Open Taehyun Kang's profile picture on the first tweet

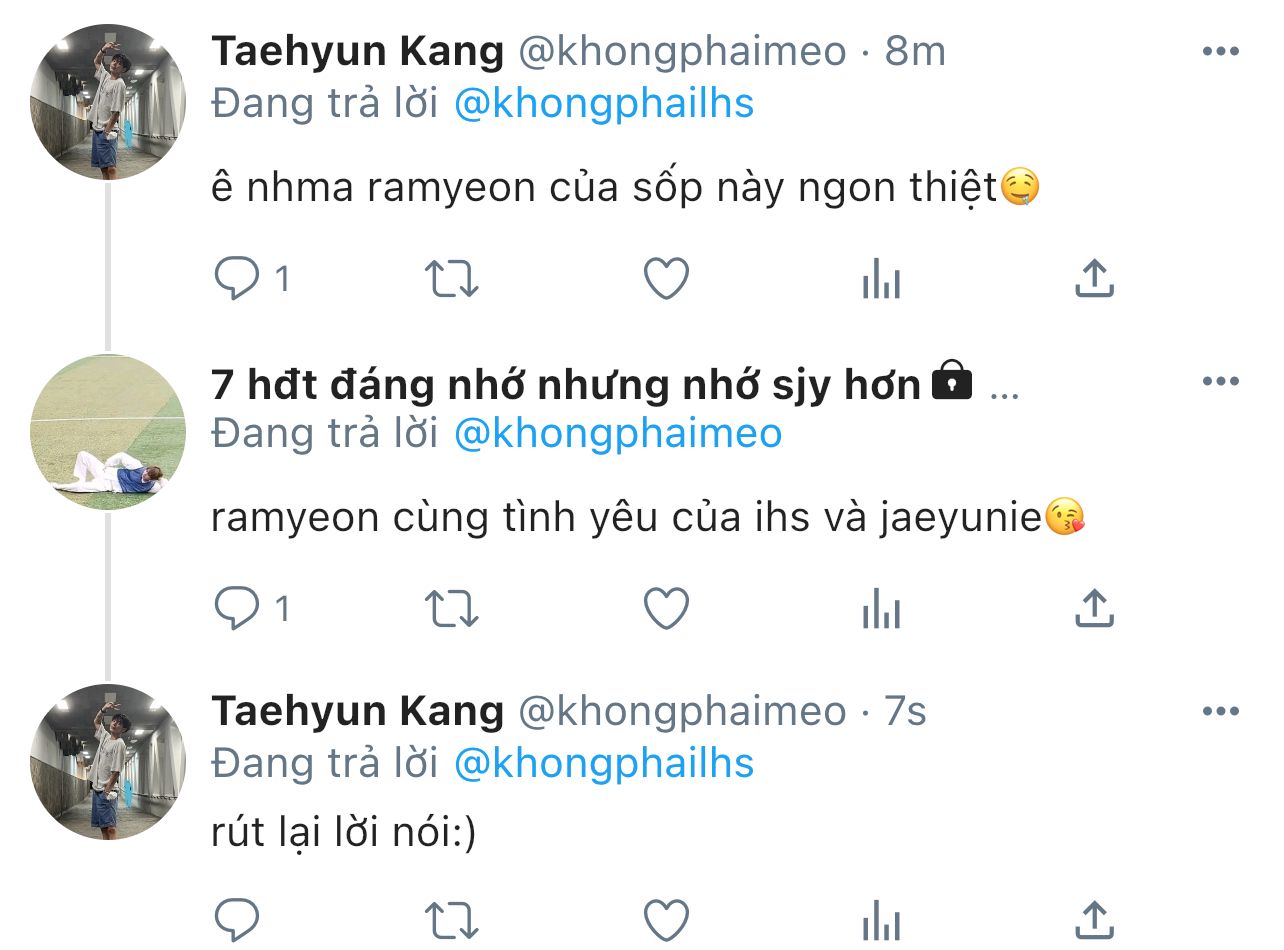(108, 102)
